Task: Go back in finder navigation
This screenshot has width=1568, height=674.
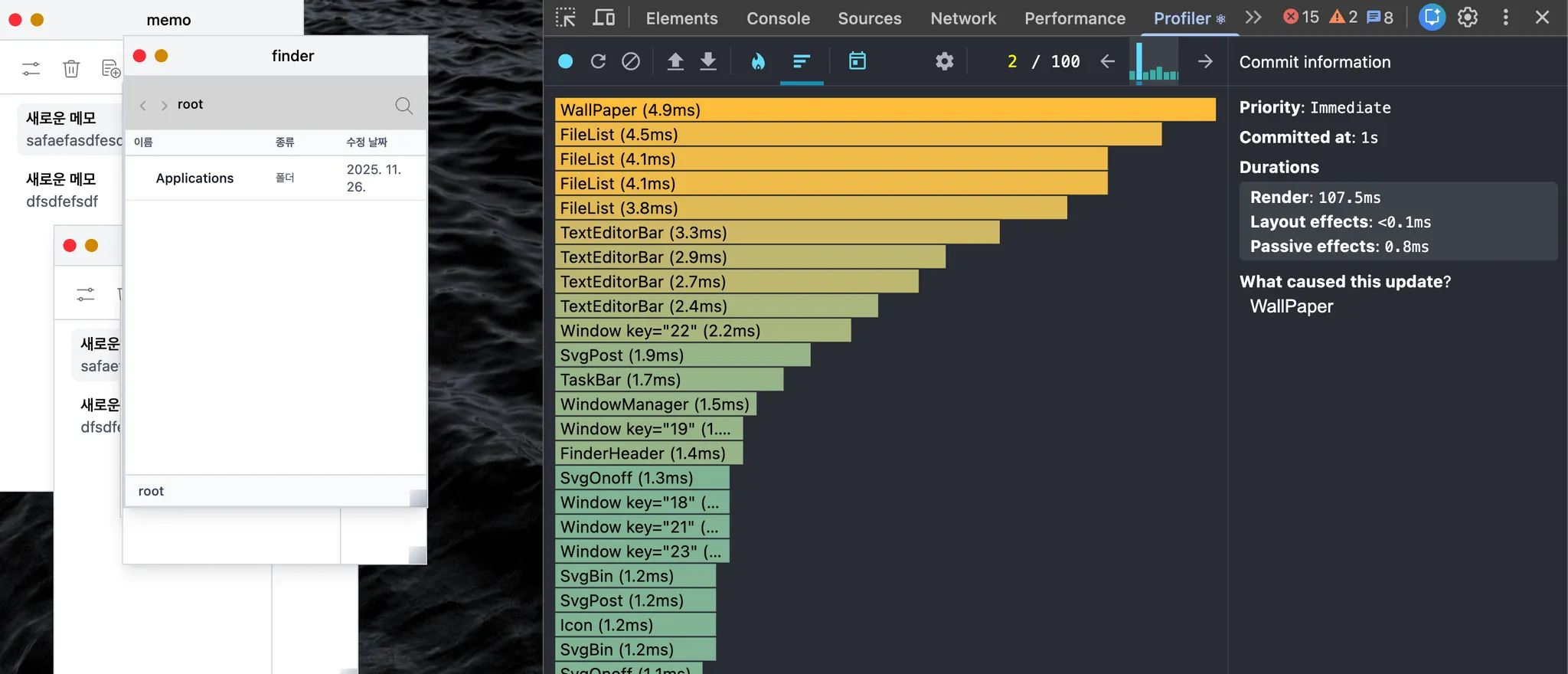Action: click(142, 105)
